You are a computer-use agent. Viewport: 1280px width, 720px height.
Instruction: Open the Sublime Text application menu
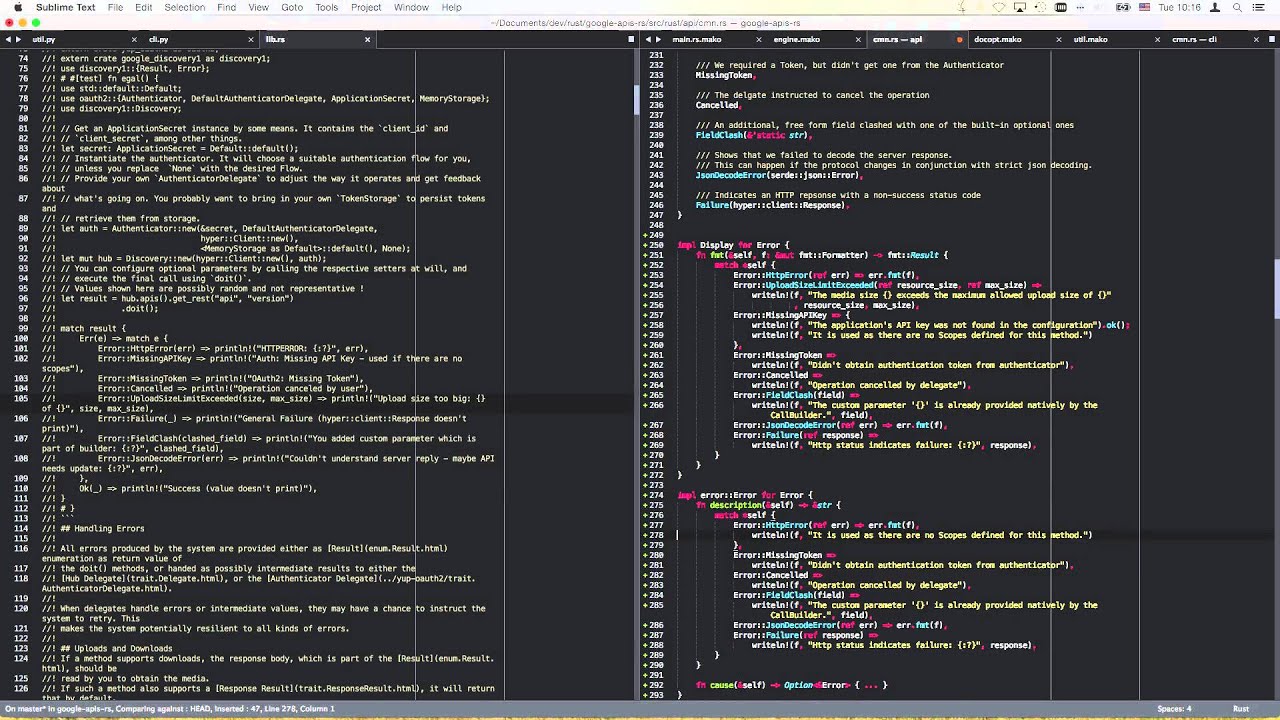tap(66, 7)
